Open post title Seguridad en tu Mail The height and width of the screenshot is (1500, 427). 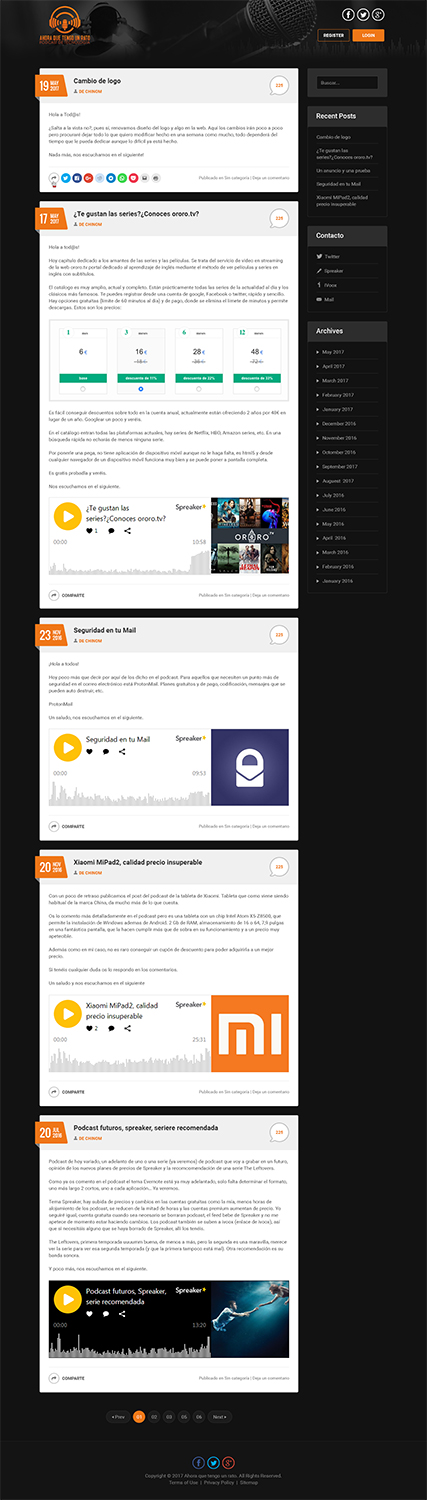pos(104,630)
